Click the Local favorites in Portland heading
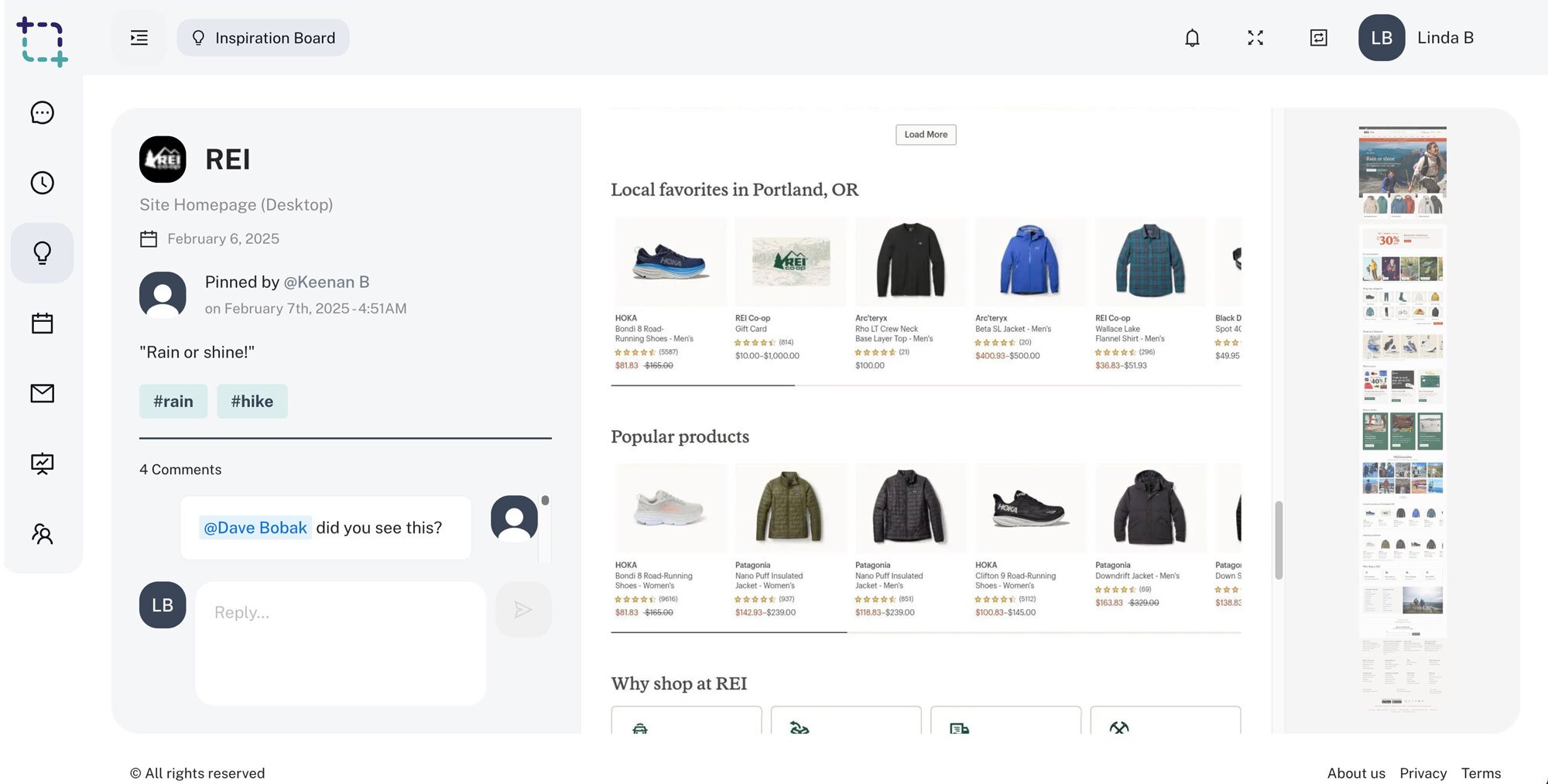This screenshot has width=1548, height=784. click(735, 190)
